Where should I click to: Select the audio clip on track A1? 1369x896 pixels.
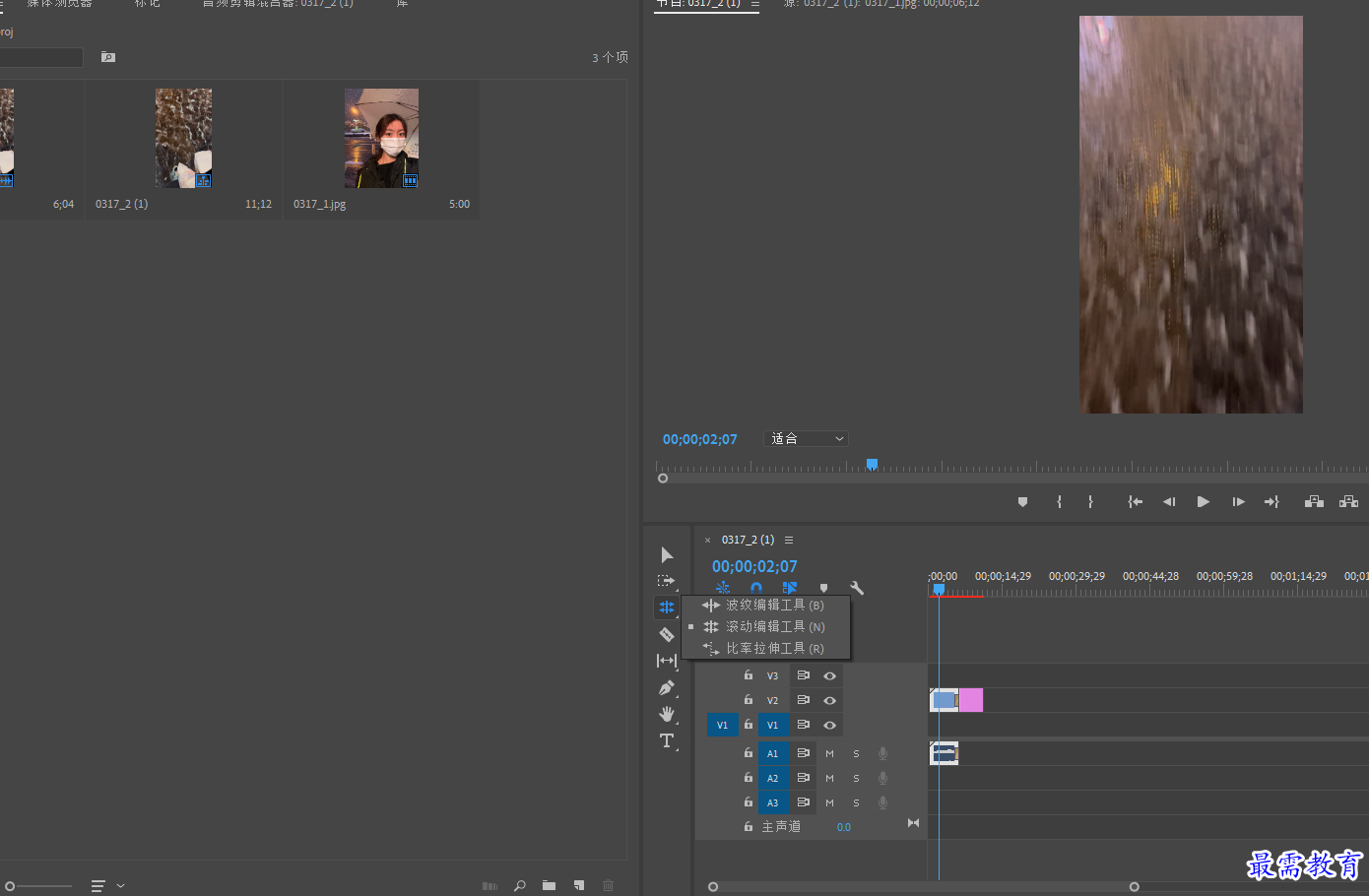pos(944,753)
